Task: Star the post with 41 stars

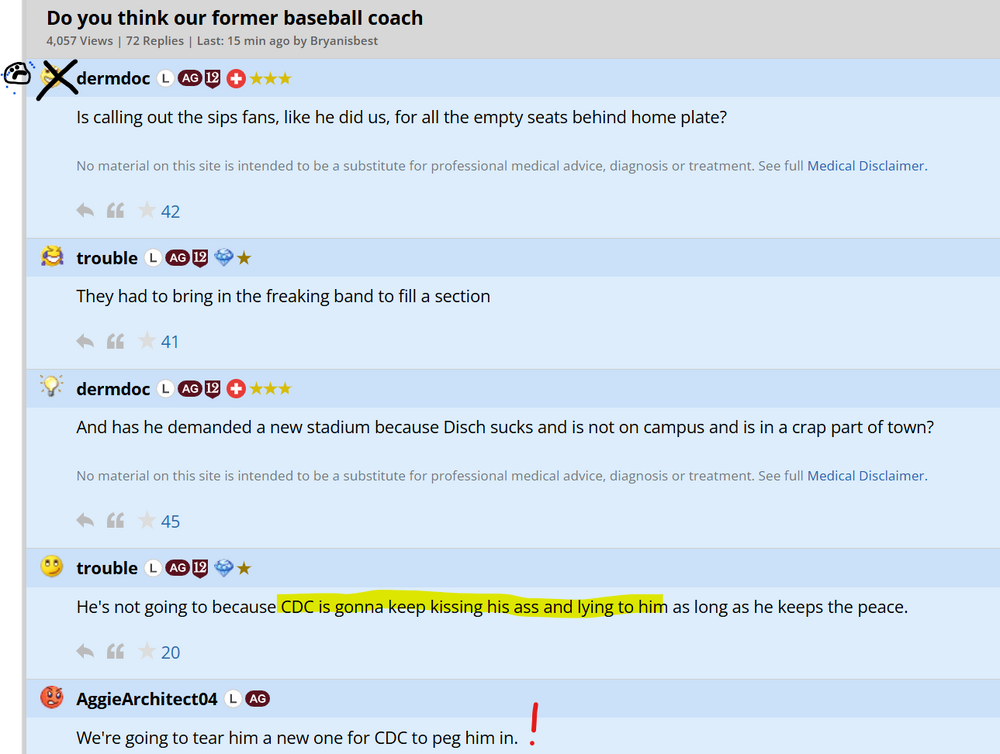Action: 147,341
